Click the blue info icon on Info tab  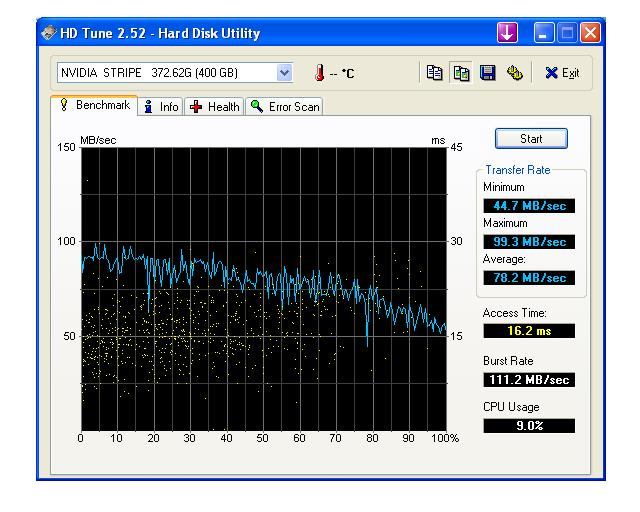click(x=149, y=107)
